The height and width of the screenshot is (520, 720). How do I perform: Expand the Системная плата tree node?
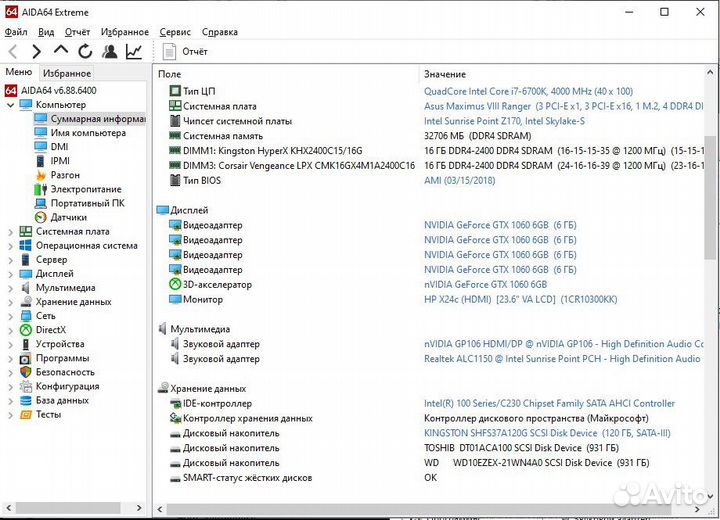(11, 232)
